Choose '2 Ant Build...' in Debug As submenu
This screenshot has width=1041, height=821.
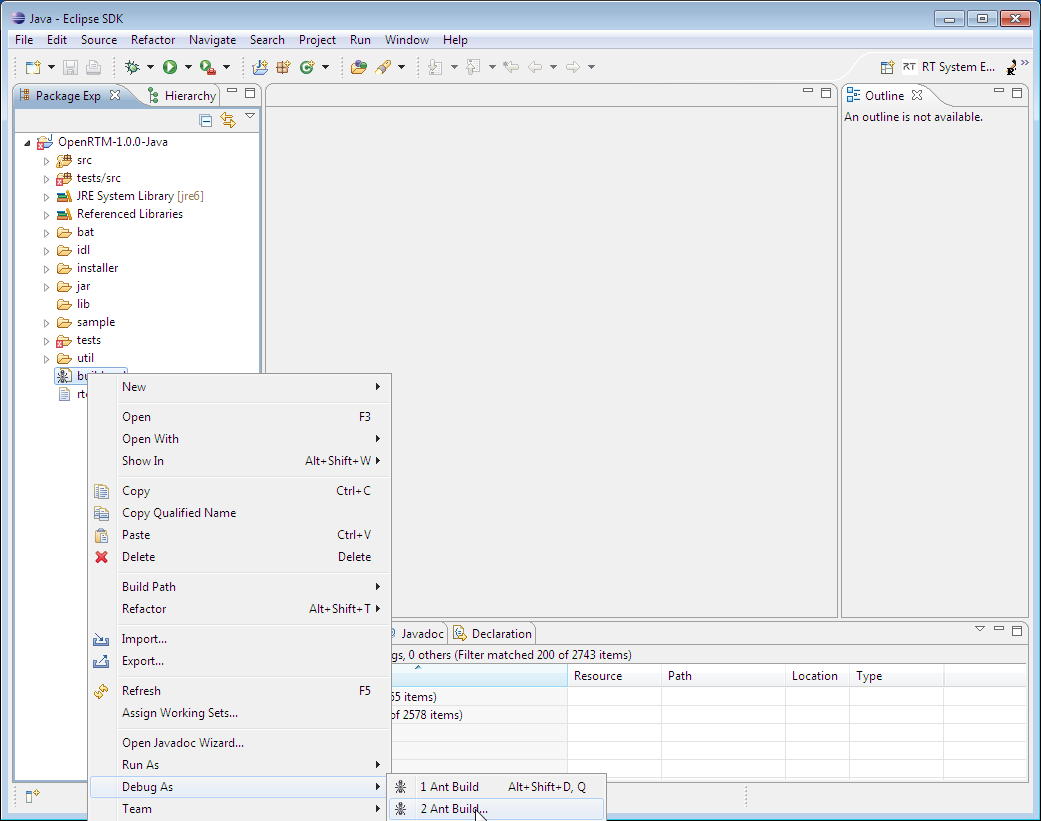[x=497, y=809]
